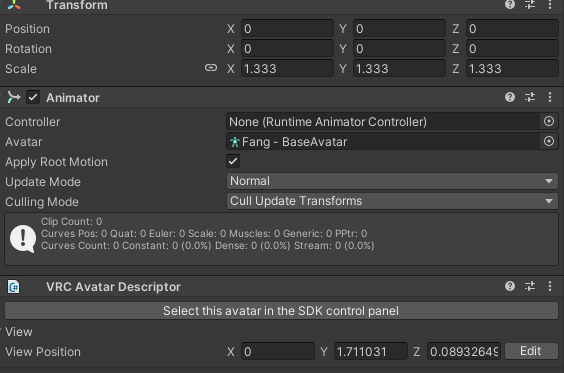This screenshot has height=373, width=564.
Task: Click the VRC Avatar Descriptor header title
Action: pyautogui.click(x=113, y=287)
